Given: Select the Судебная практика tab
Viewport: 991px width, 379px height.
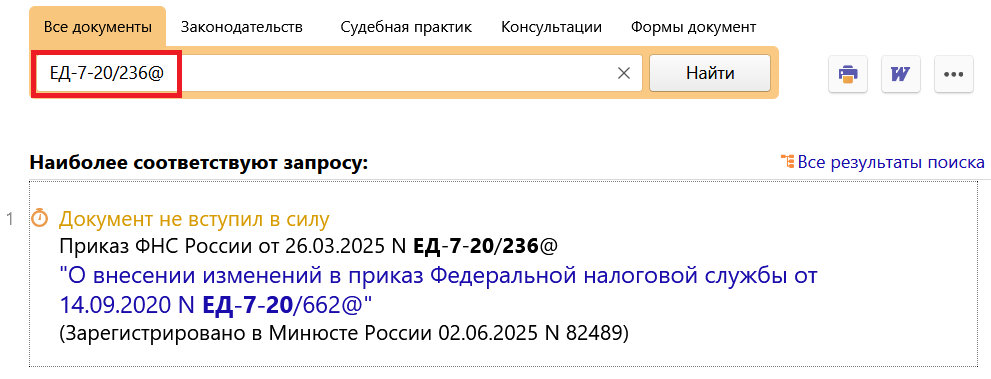Looking at the screenshot, I should (406, 27).
